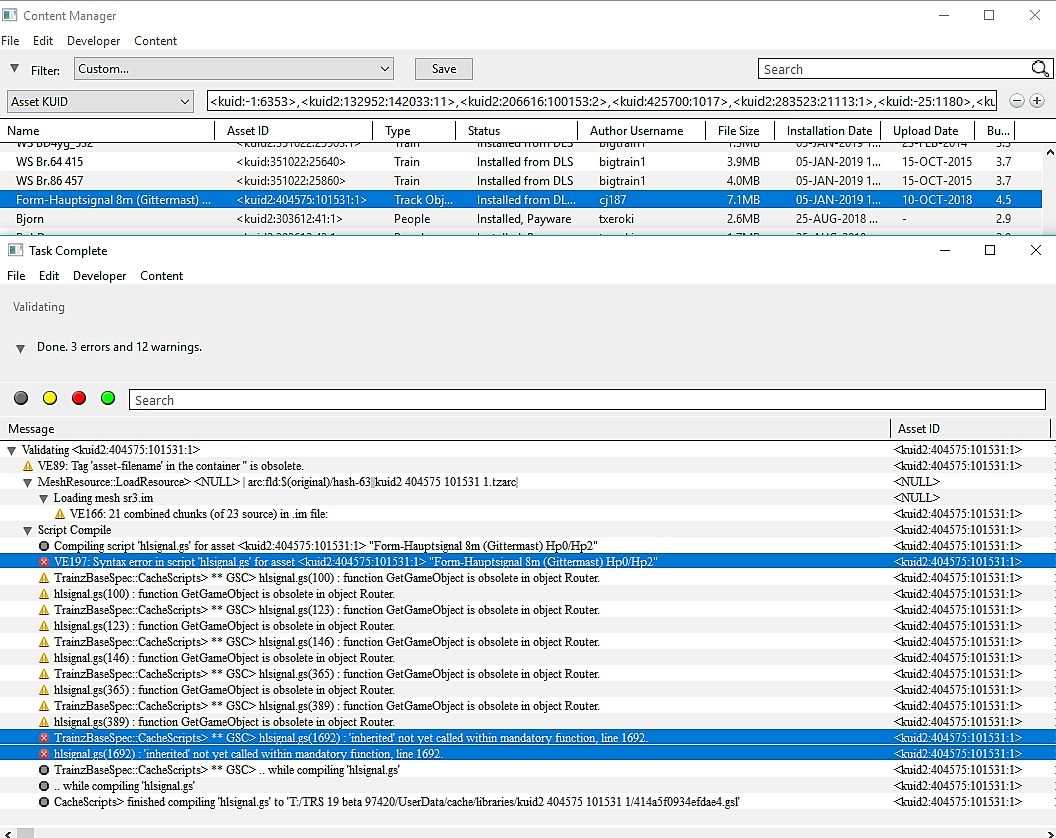Toggle the yellow warnings filter circle
The height and width of the screenshot is (838, 1056).
[50, 399]
